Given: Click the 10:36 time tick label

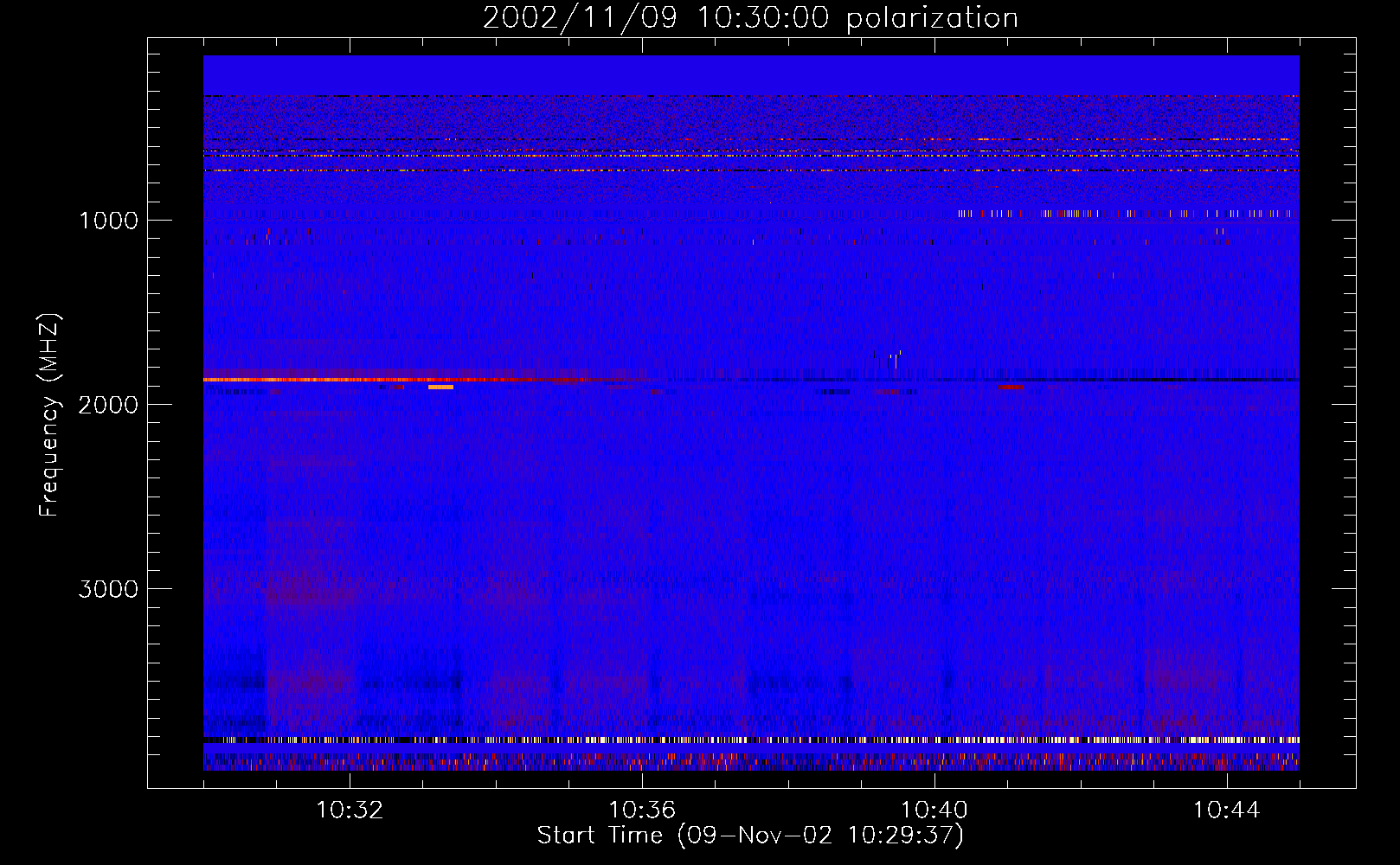Looking at the screenshot, I should (x=642, y=811).
